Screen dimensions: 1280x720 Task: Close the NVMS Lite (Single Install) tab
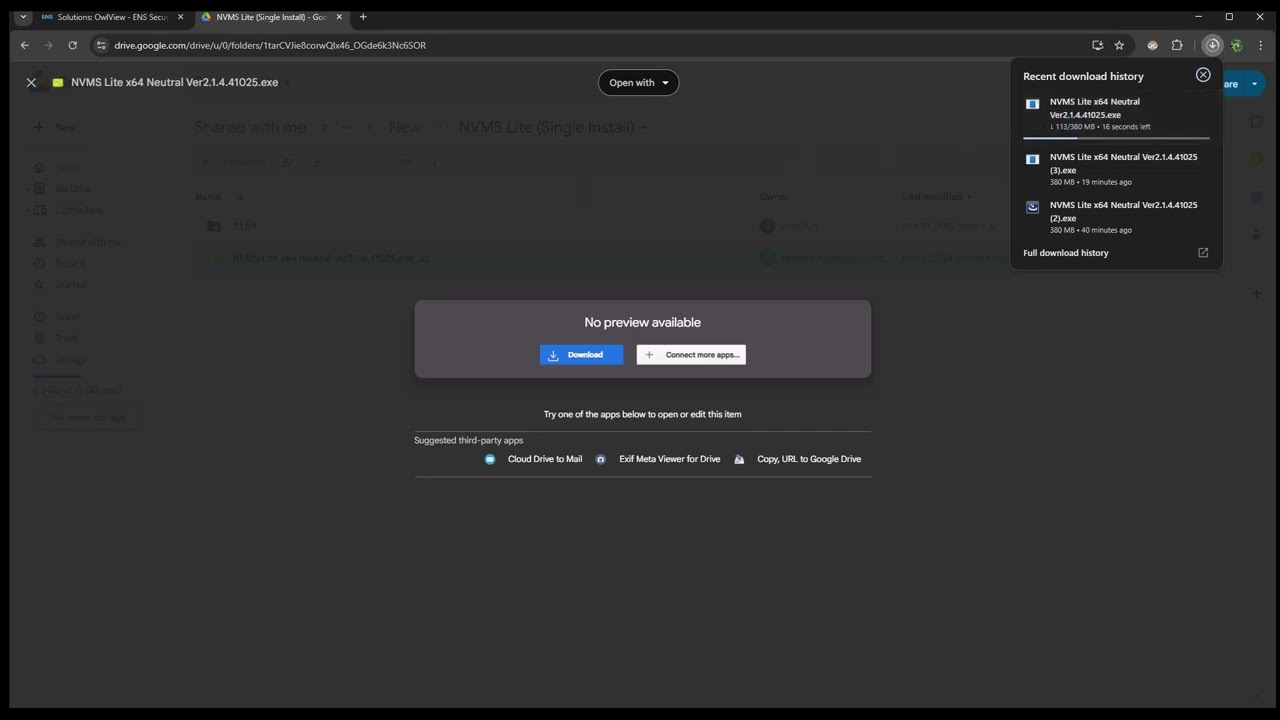coord(339,17)
